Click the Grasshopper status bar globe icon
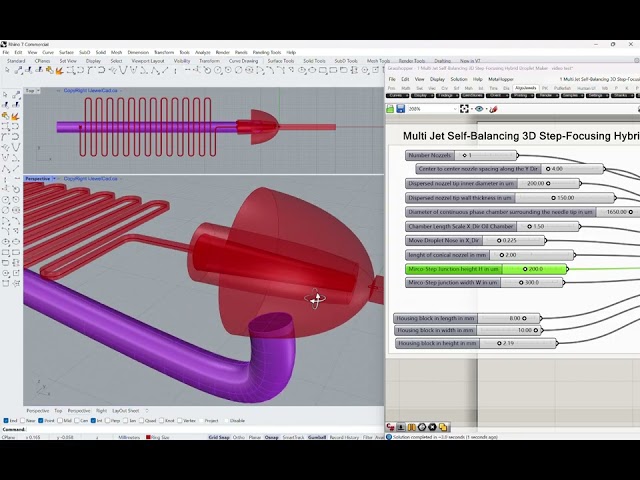 389,437
